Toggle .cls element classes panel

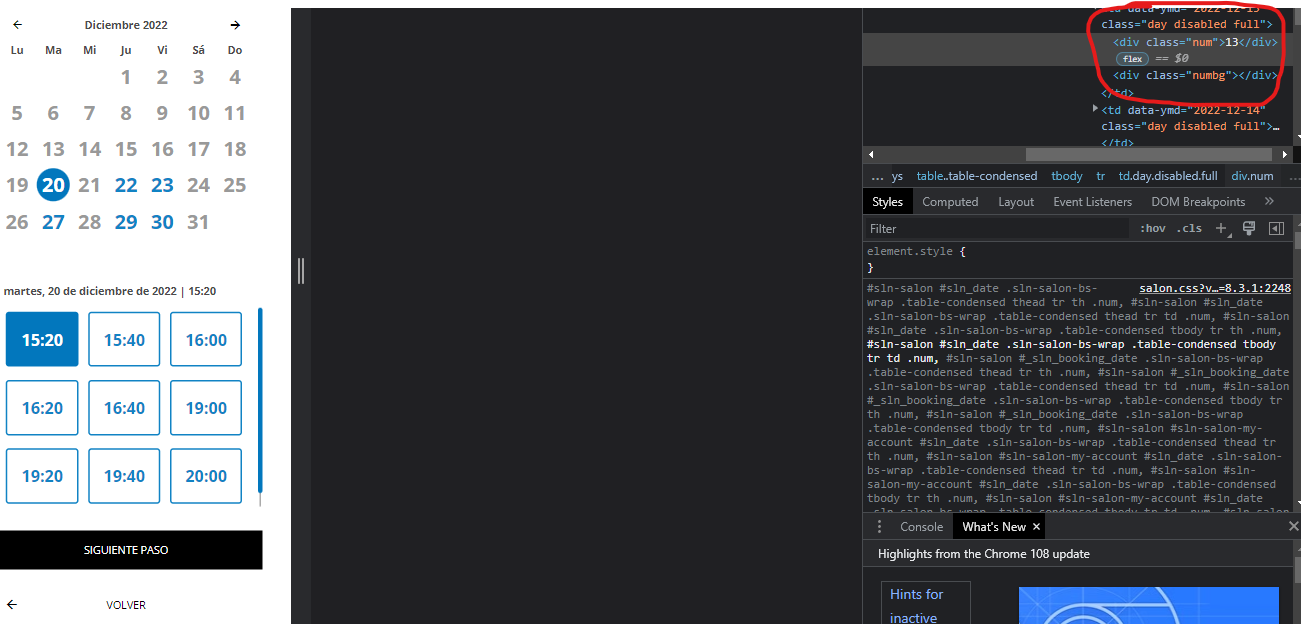coord(1189,228)
